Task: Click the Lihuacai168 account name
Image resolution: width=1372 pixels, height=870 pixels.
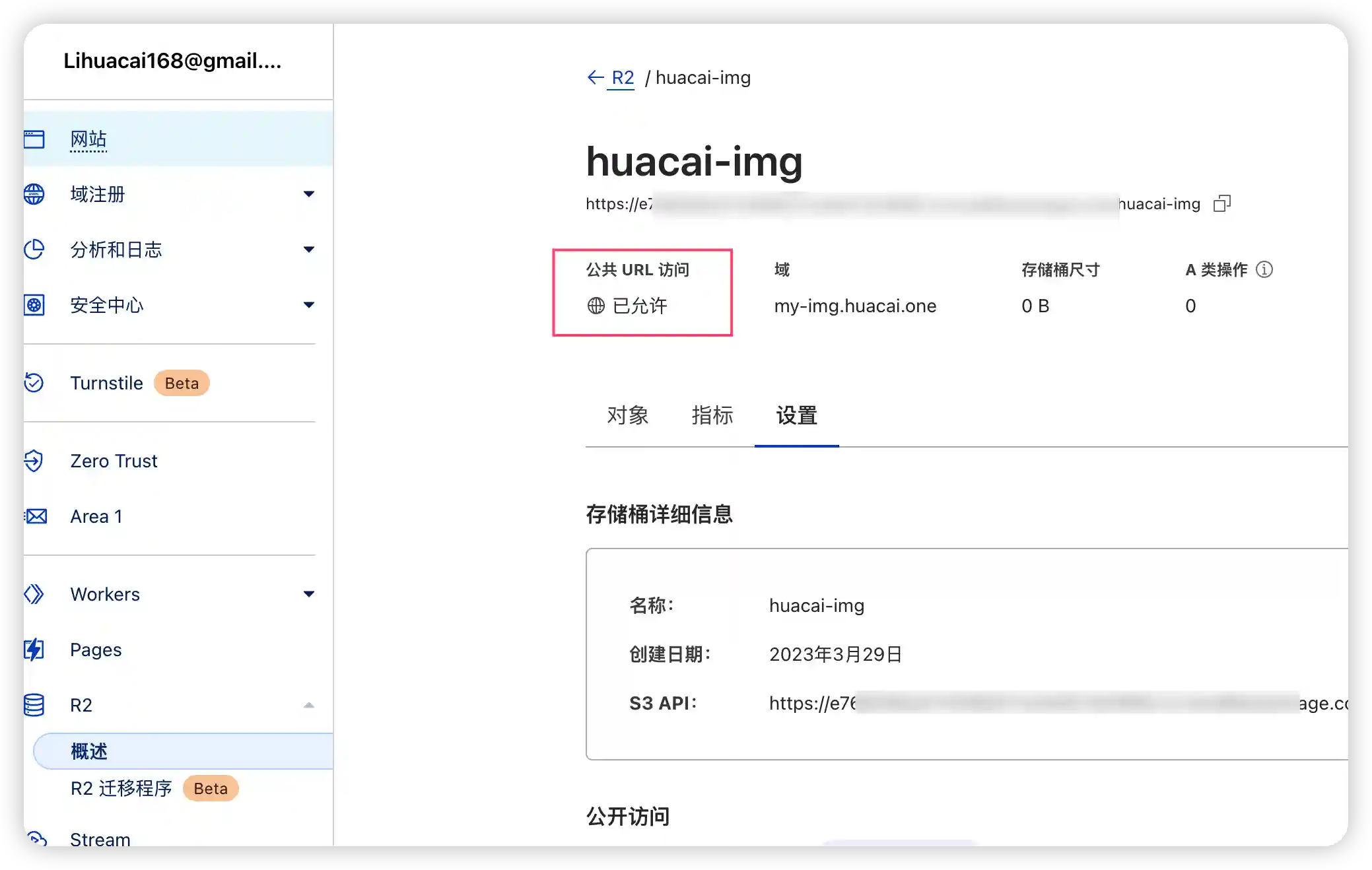Action: (173, 61)
